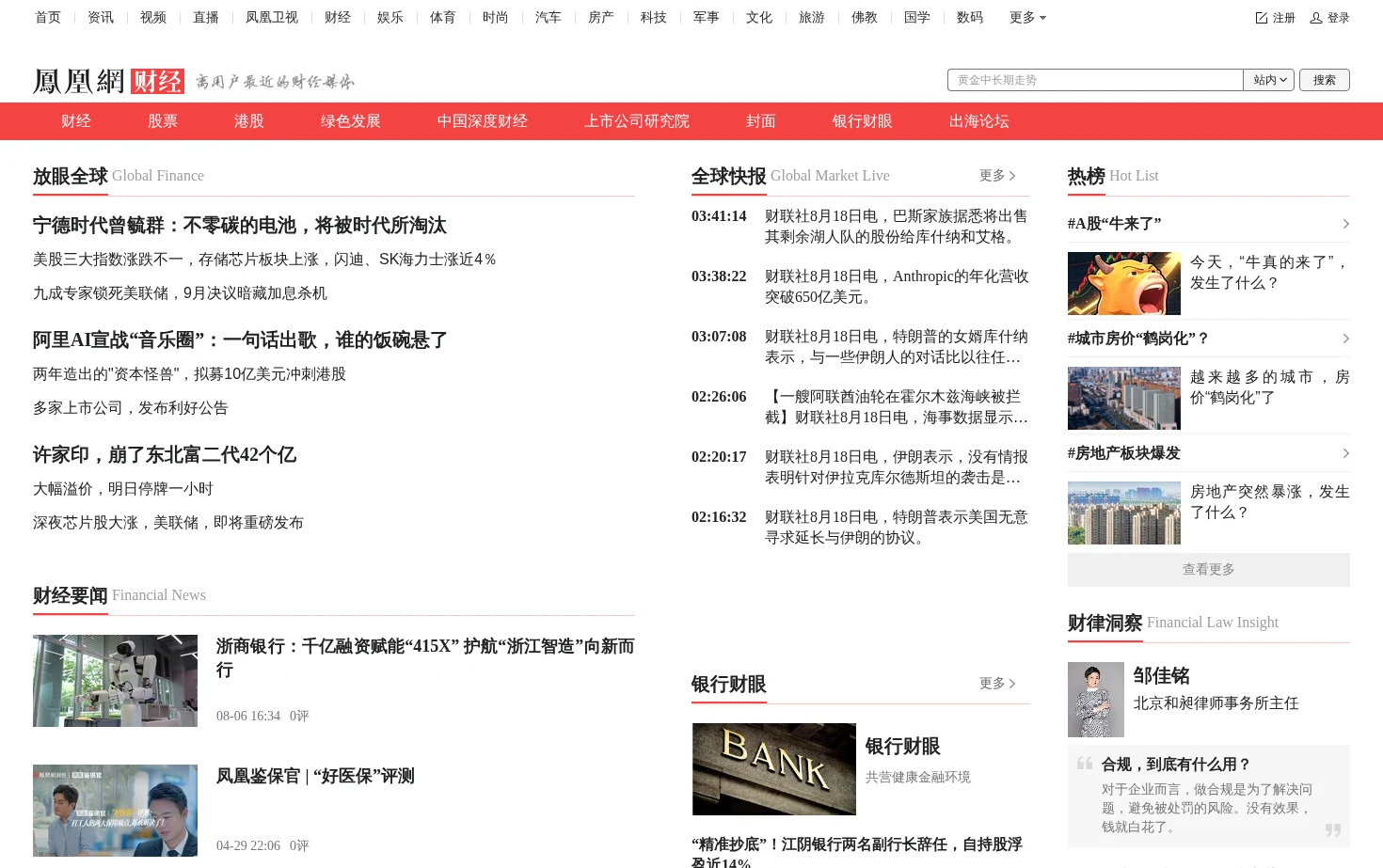Click 九成专家锁死美联储 headline
The height and width of the screenshot is (868, 1383).
[x=180, y=293]
